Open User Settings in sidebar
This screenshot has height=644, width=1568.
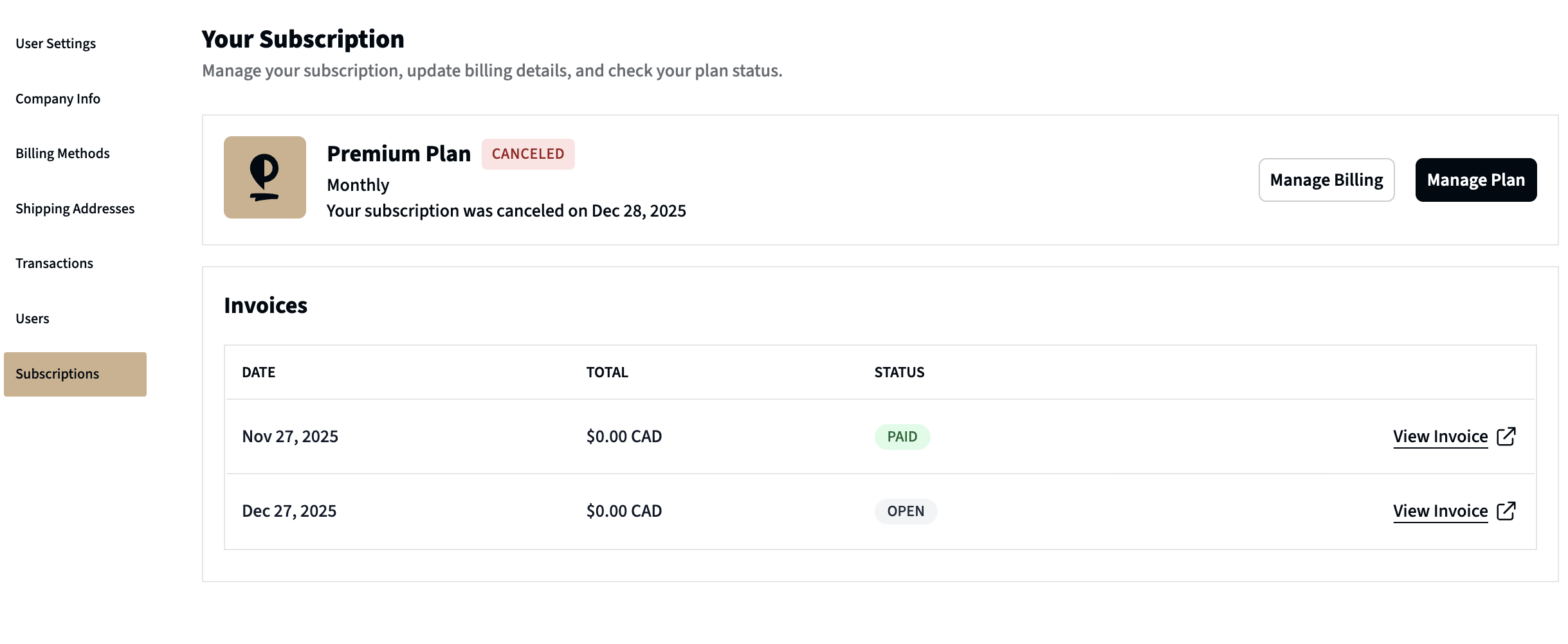pyautogui.click(x=56, y=43)
